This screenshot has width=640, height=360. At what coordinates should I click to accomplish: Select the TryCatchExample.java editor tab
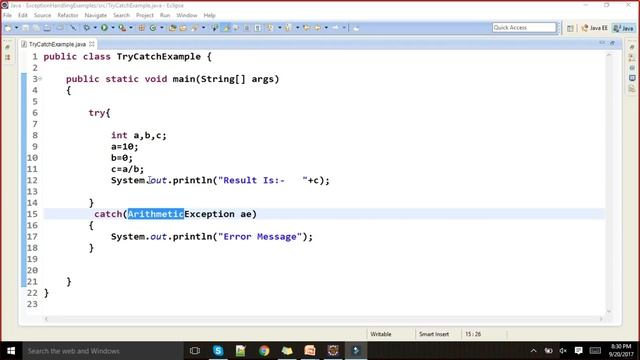click(x=57, y=44)
